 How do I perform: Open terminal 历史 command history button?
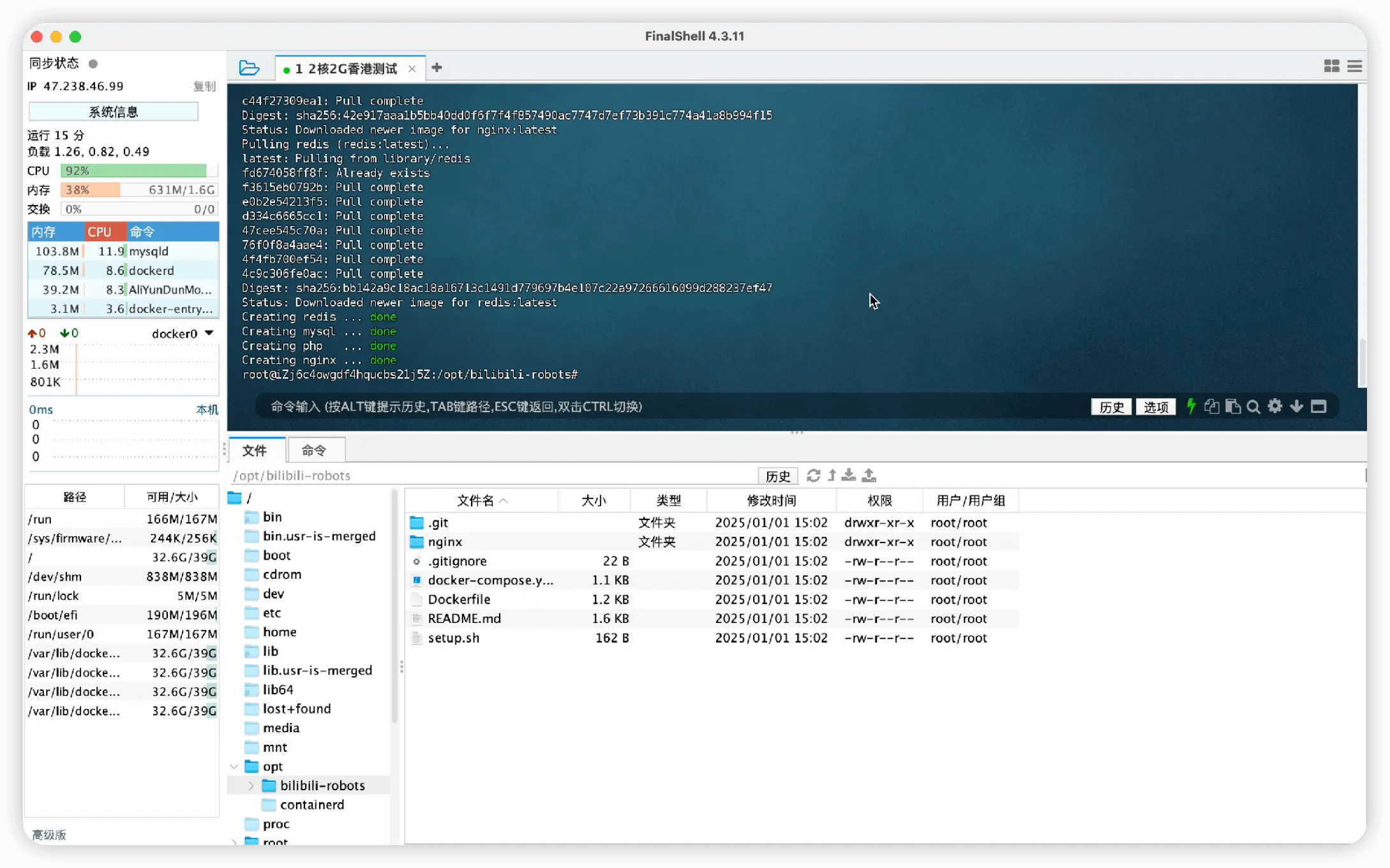(1111, 407)
